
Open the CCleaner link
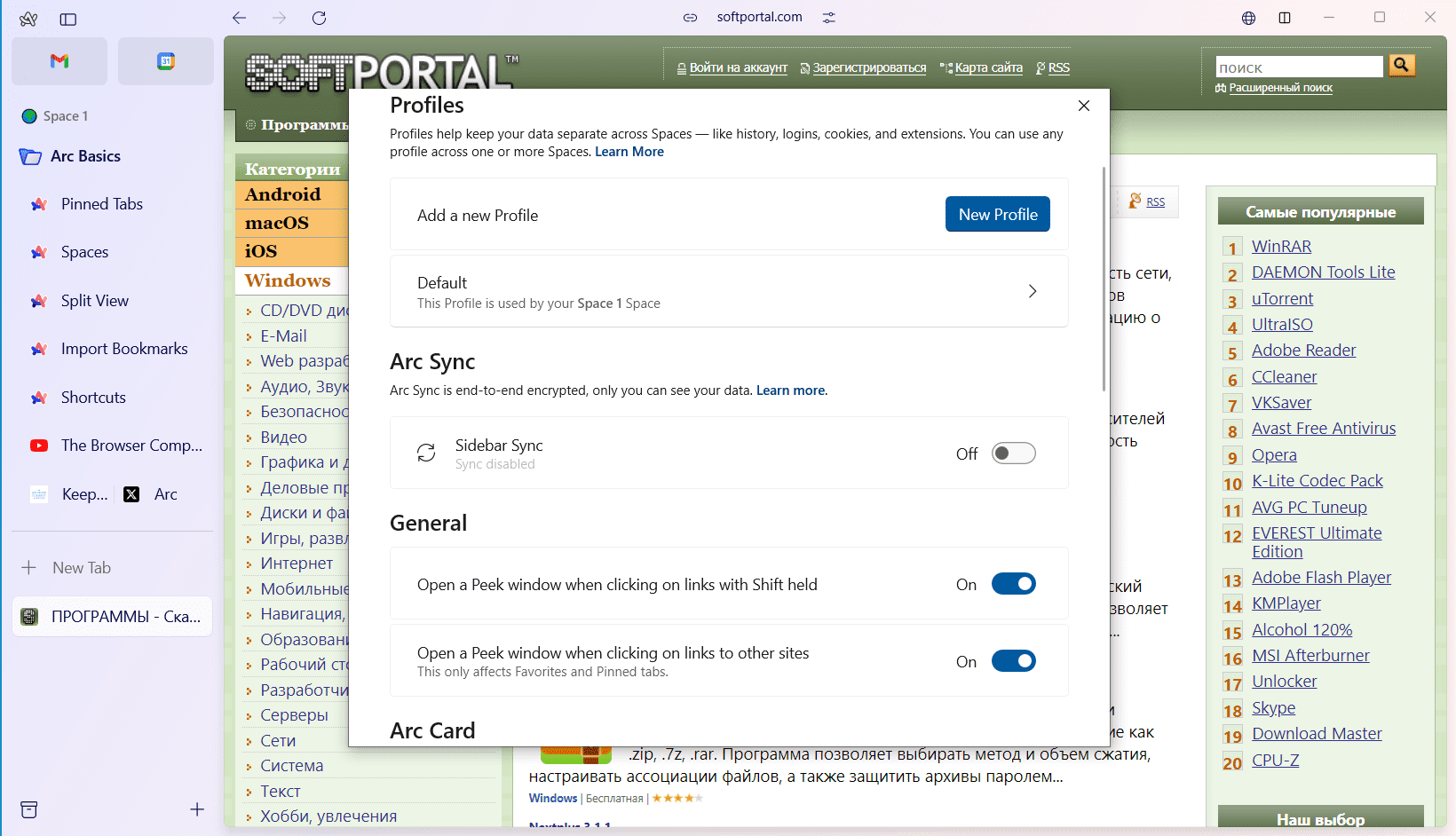click(x=1284, y=377)
